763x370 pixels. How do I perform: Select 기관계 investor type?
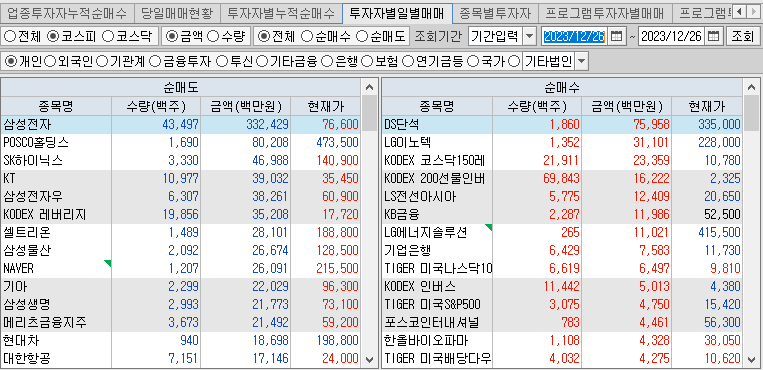102,61
